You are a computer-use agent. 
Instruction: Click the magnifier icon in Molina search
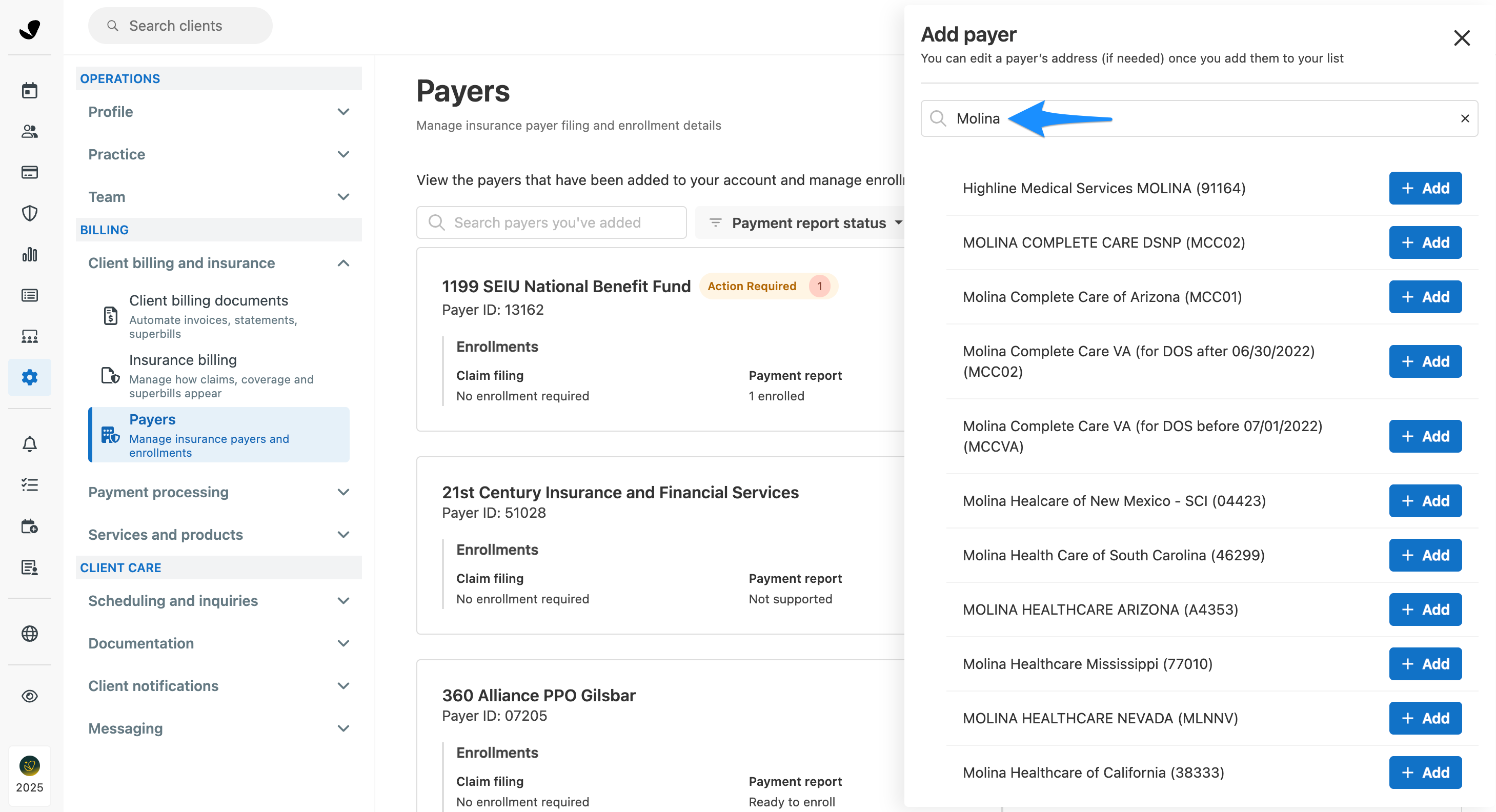click(938, 118)
